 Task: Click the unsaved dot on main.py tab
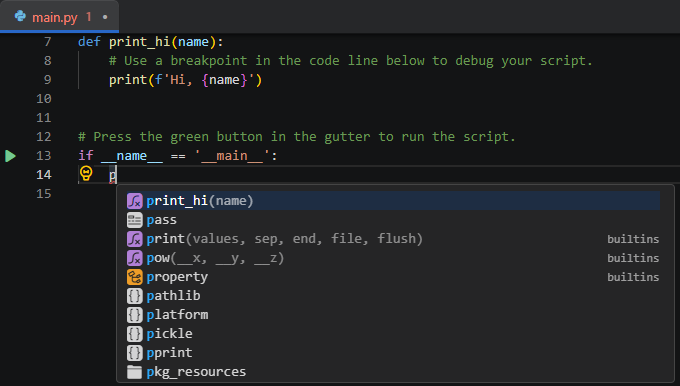point(105,17)
